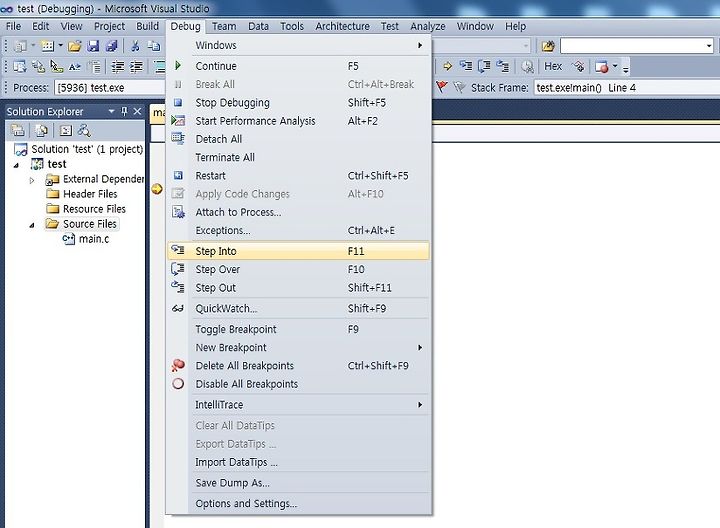This screenshot has height=528, width=720.
Task: Select Toggle Breakpoint menu item
Action: click(298, 329)
